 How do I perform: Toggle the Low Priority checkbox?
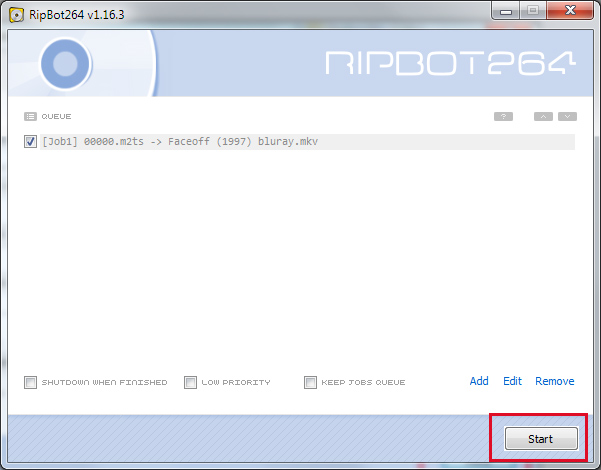(190, 382)
